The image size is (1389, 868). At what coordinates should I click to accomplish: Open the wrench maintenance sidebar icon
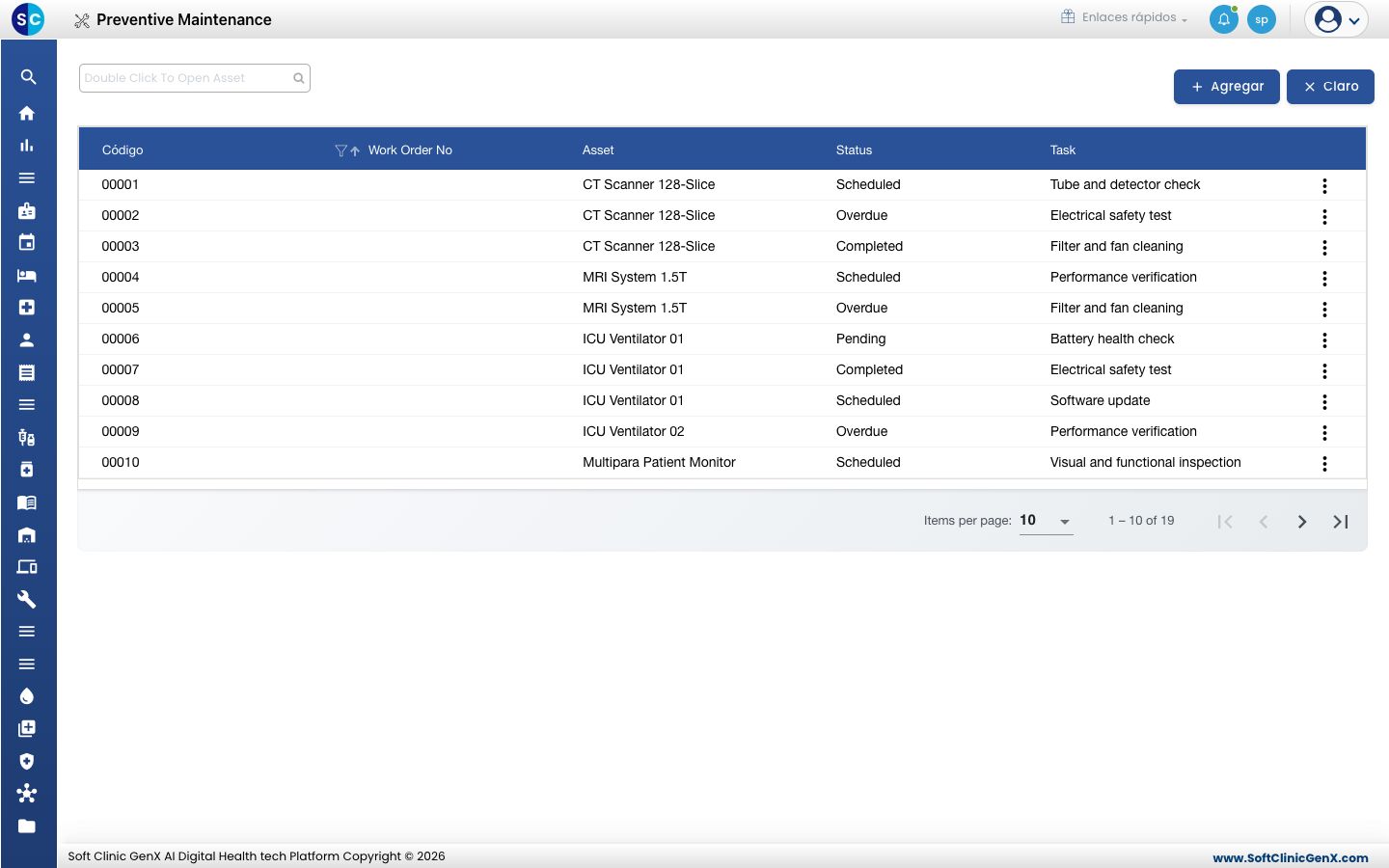tap(27, 599)
